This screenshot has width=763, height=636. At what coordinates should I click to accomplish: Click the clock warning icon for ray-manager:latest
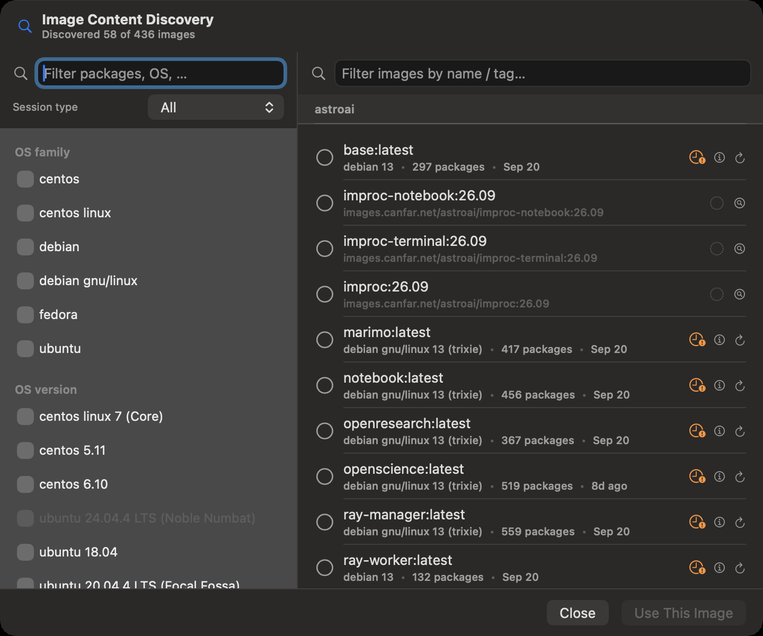(697, 522)
